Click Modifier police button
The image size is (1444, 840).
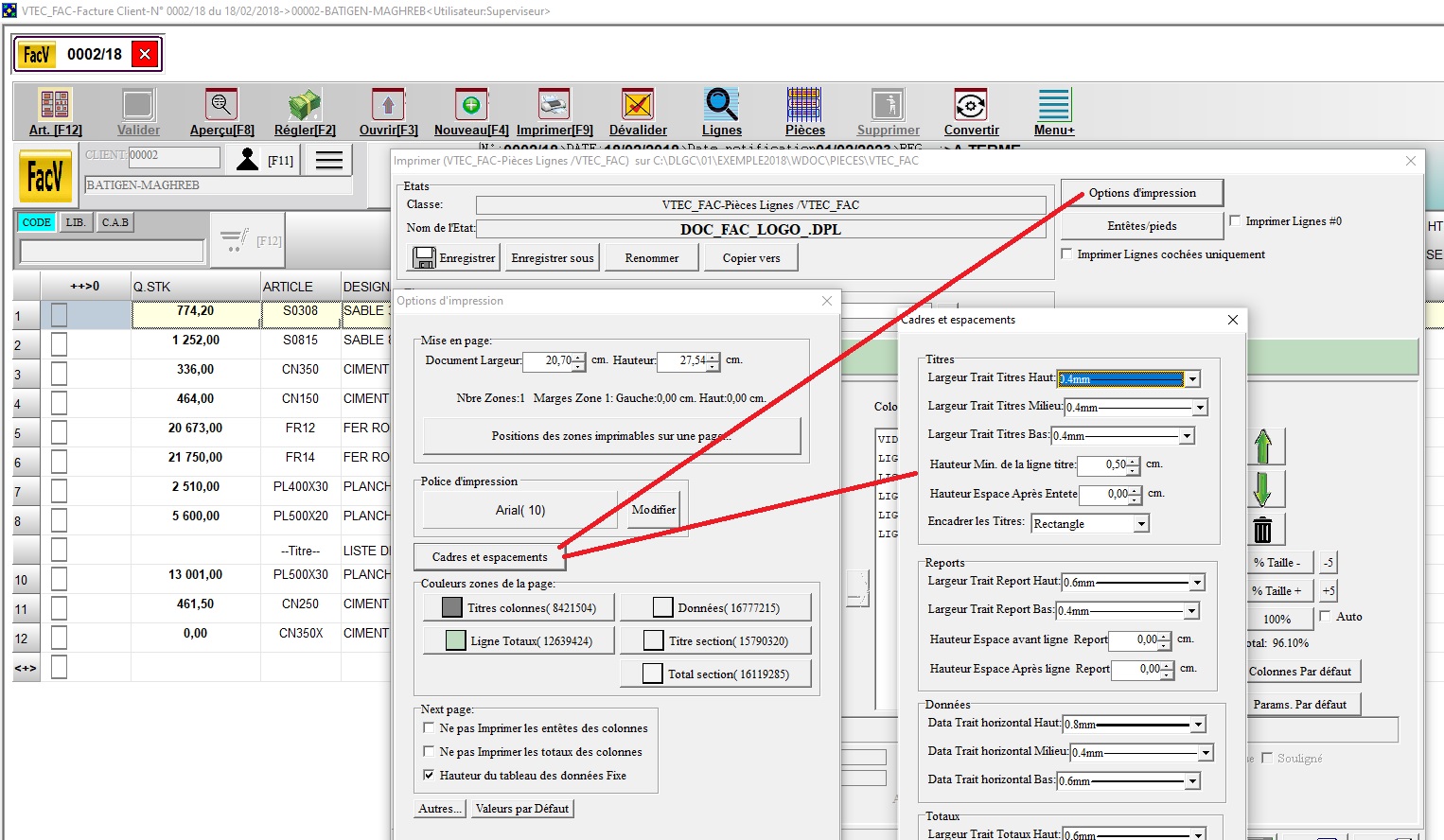pos(653,509)
